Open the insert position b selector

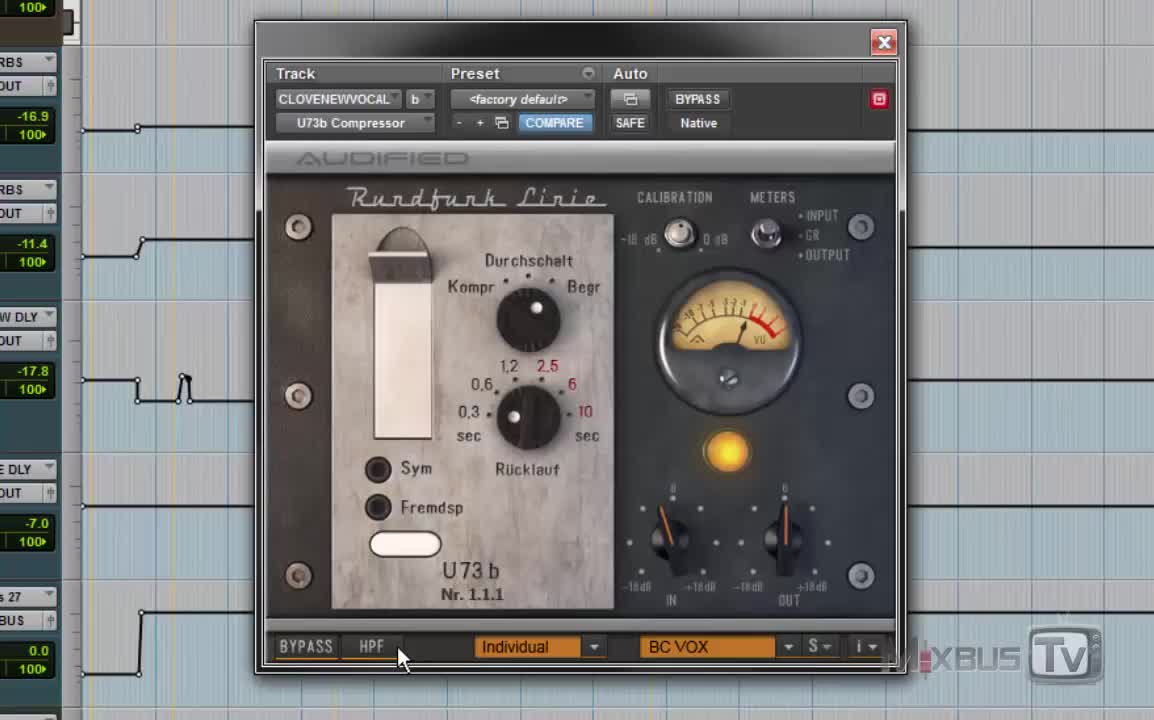pyautogui.click(x=420, y=99)
